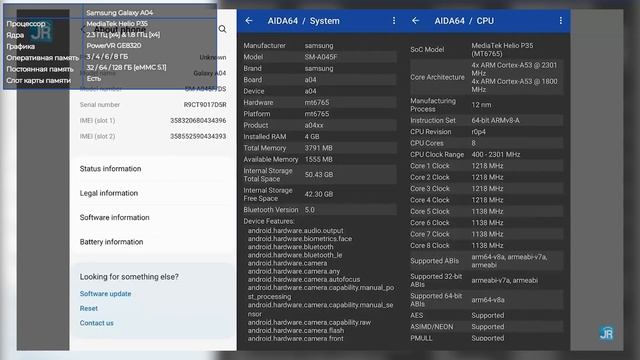Select the Bluetooth Version row

click(x=320, y=210)
